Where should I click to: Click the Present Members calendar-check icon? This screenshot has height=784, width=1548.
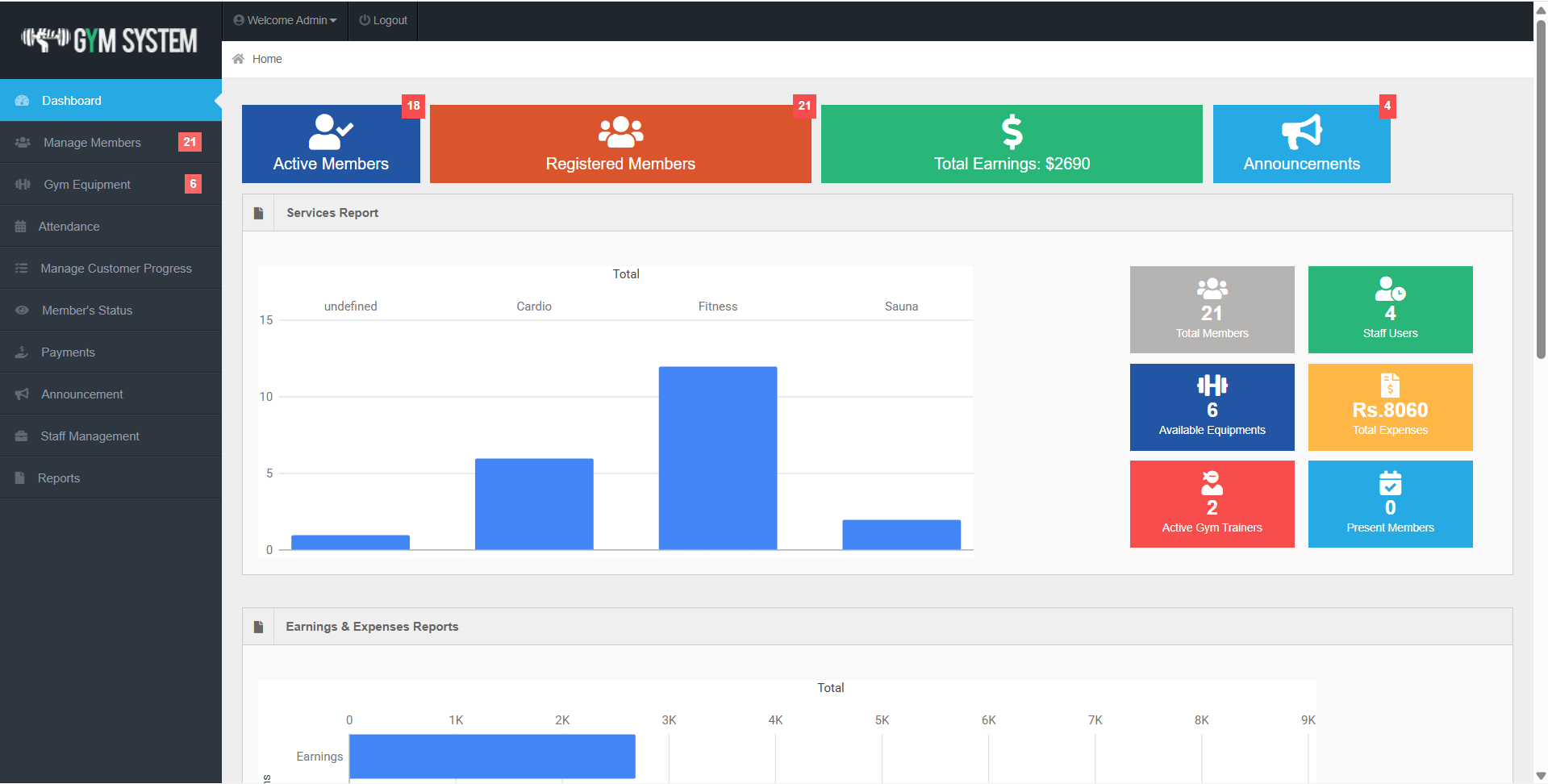(x=1390, y=482)
